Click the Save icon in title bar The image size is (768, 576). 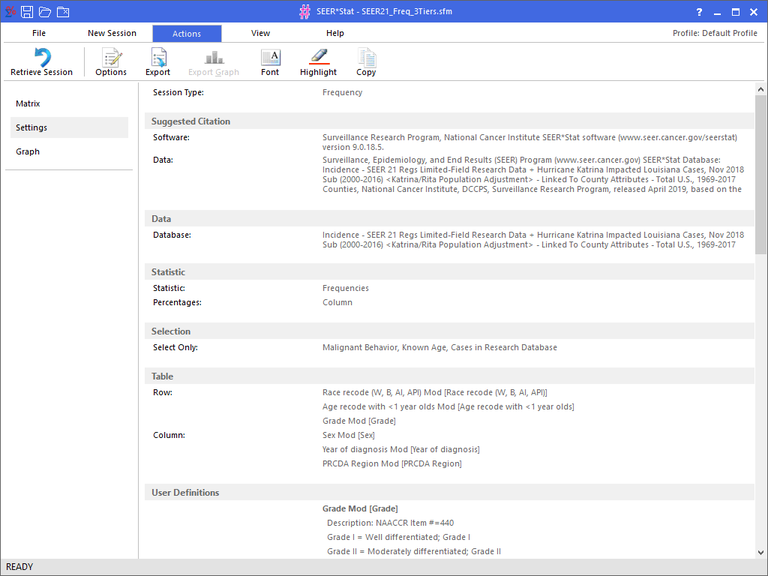[27, 12]
